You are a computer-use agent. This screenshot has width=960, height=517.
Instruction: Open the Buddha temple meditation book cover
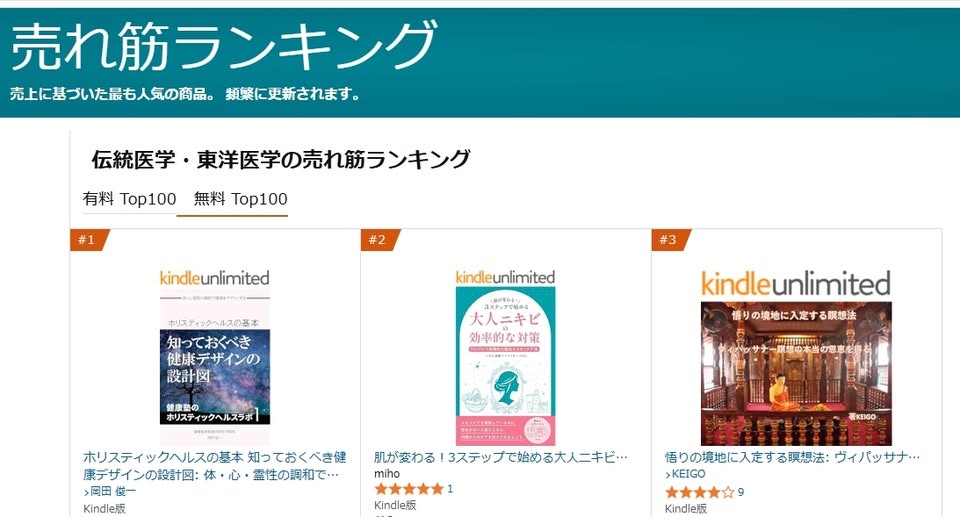pos(796,373)
